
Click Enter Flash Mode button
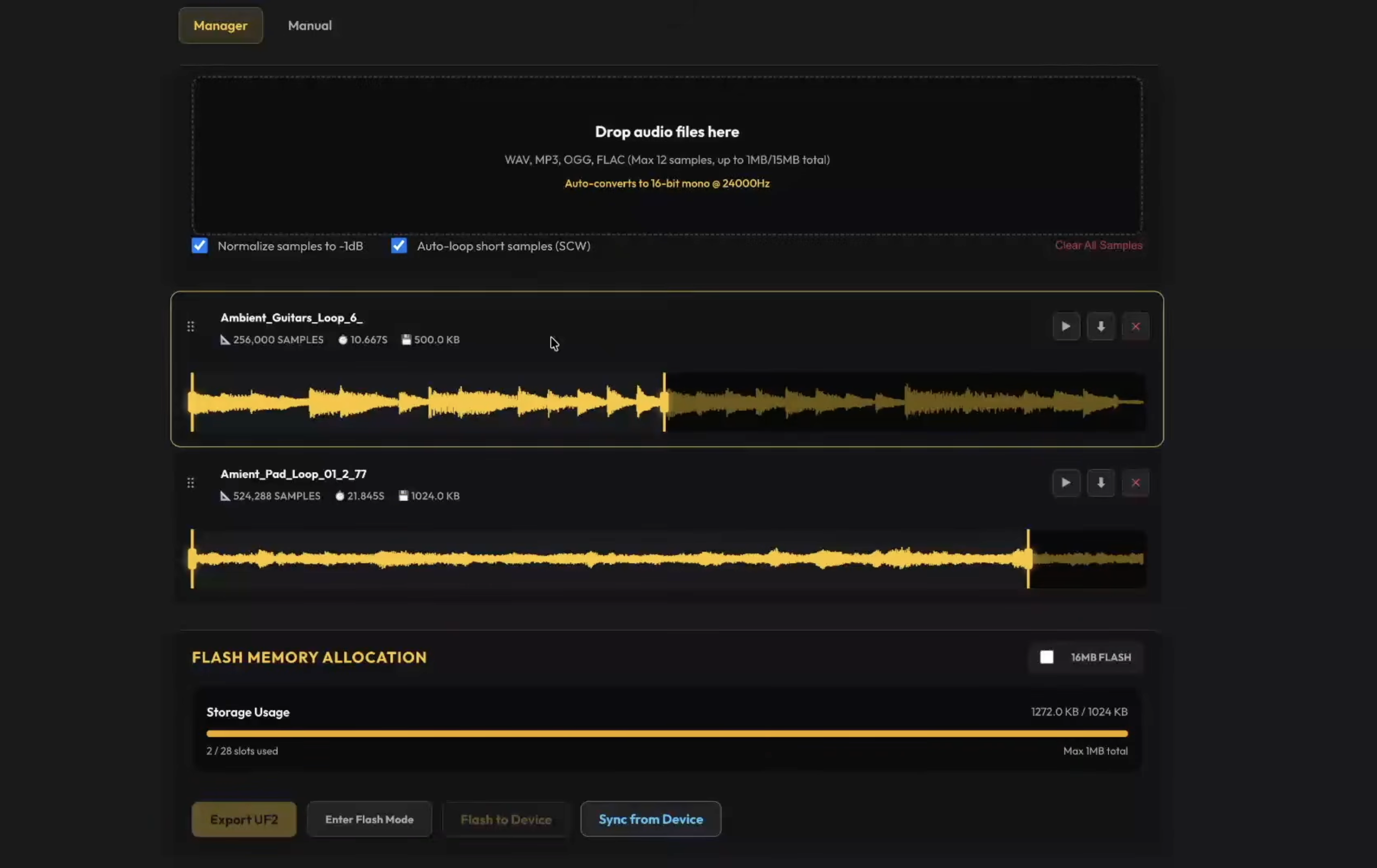click(370, 819)
